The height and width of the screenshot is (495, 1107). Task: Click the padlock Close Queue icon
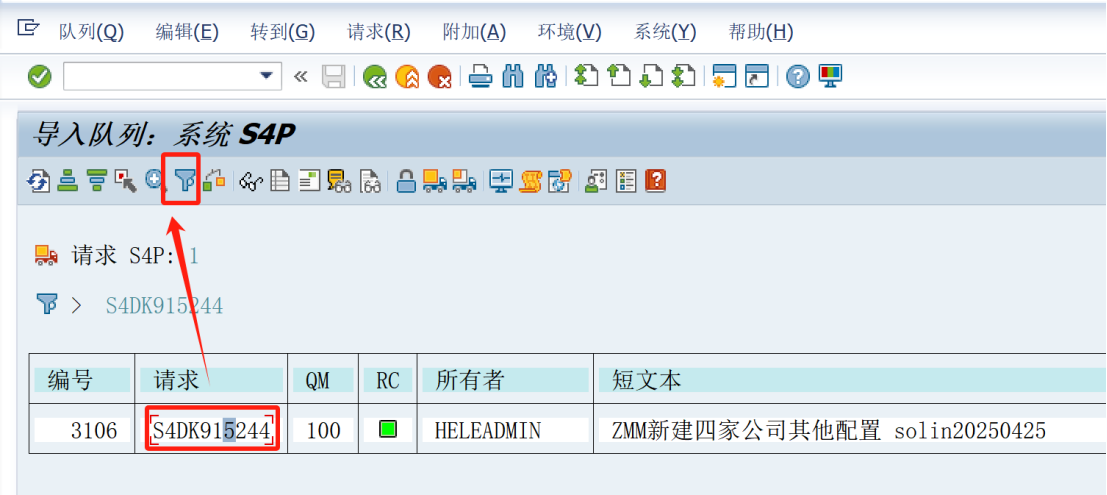406,181
